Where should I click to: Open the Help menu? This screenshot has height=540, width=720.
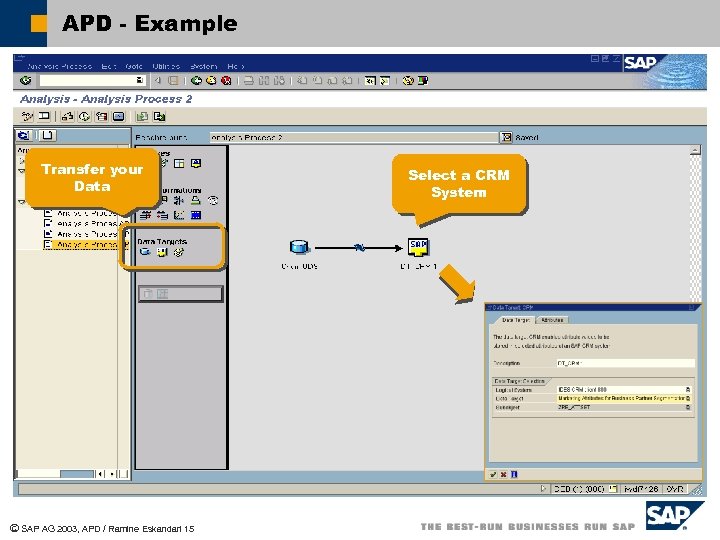[x=236, y=67]
